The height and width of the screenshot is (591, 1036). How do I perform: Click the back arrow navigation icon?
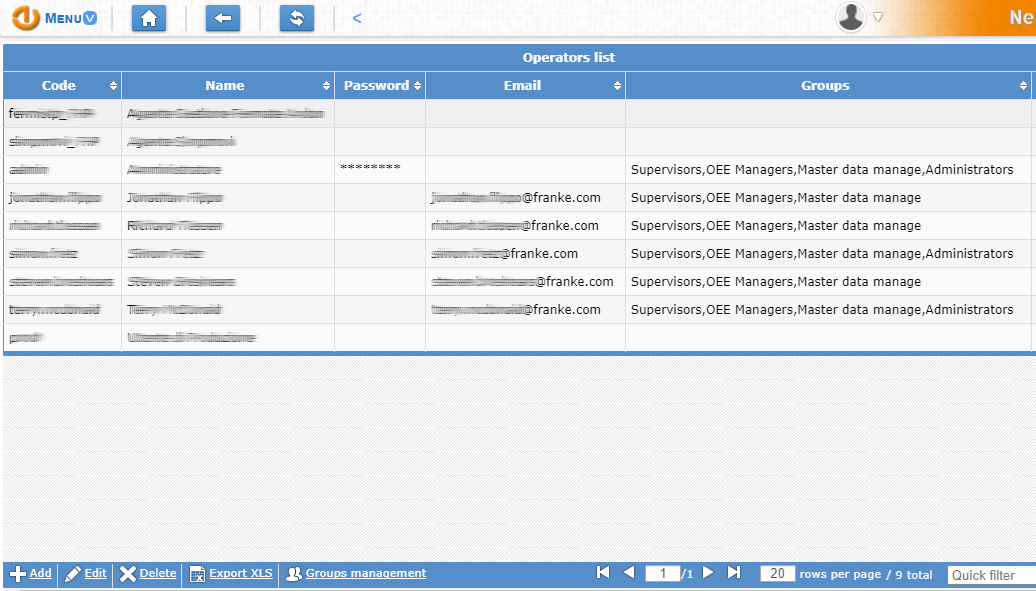222,18
